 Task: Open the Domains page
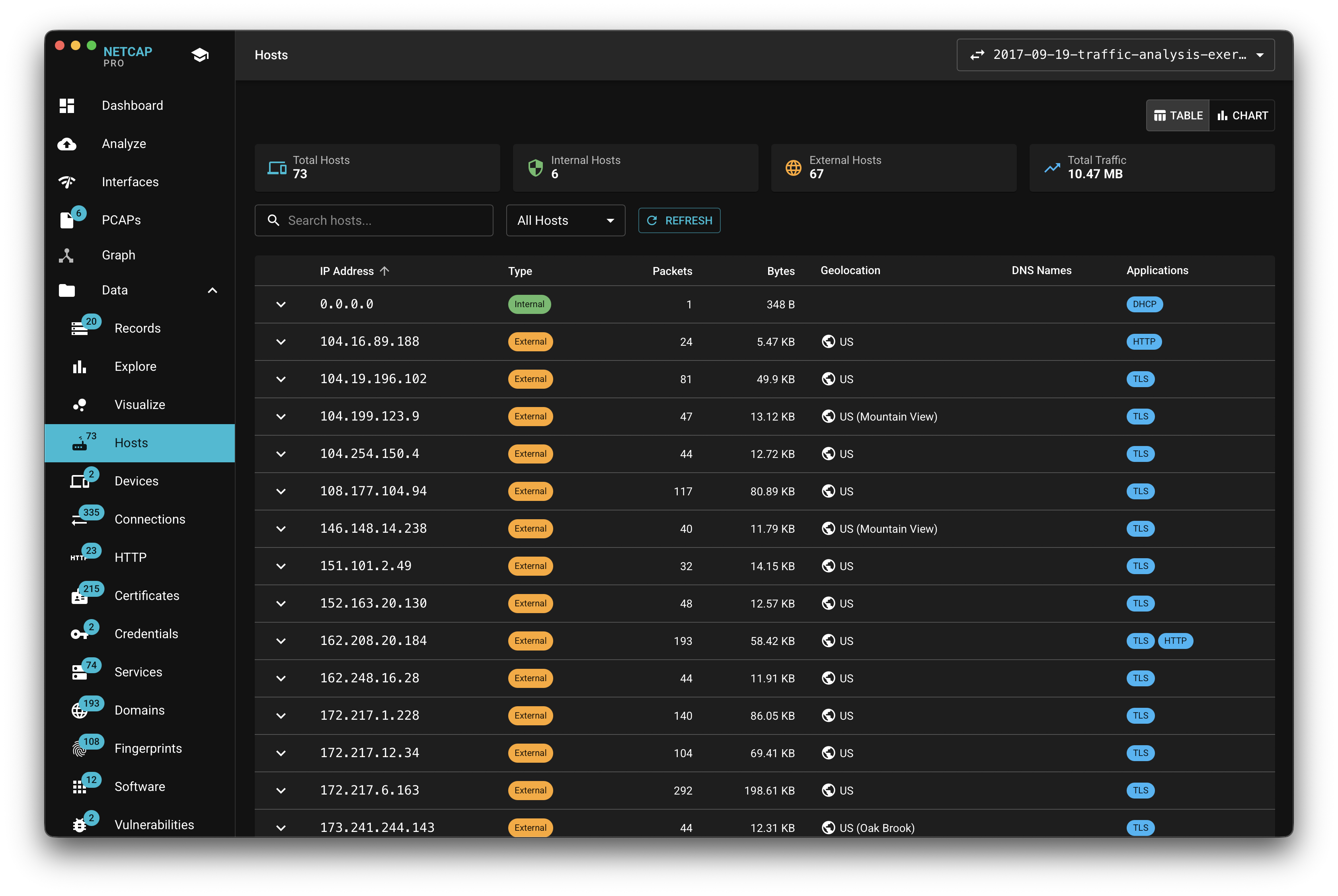139,710
